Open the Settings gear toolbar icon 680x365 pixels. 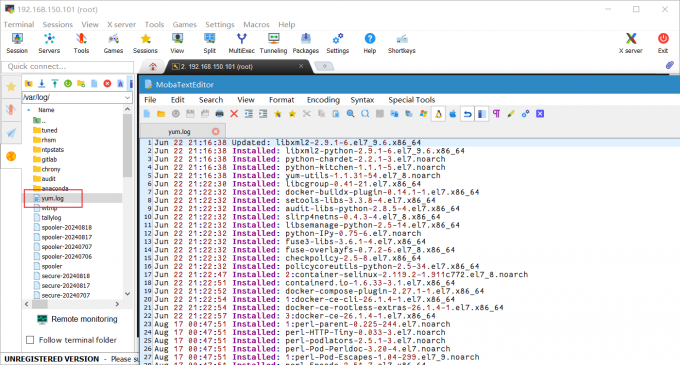(x=338, y=43)
